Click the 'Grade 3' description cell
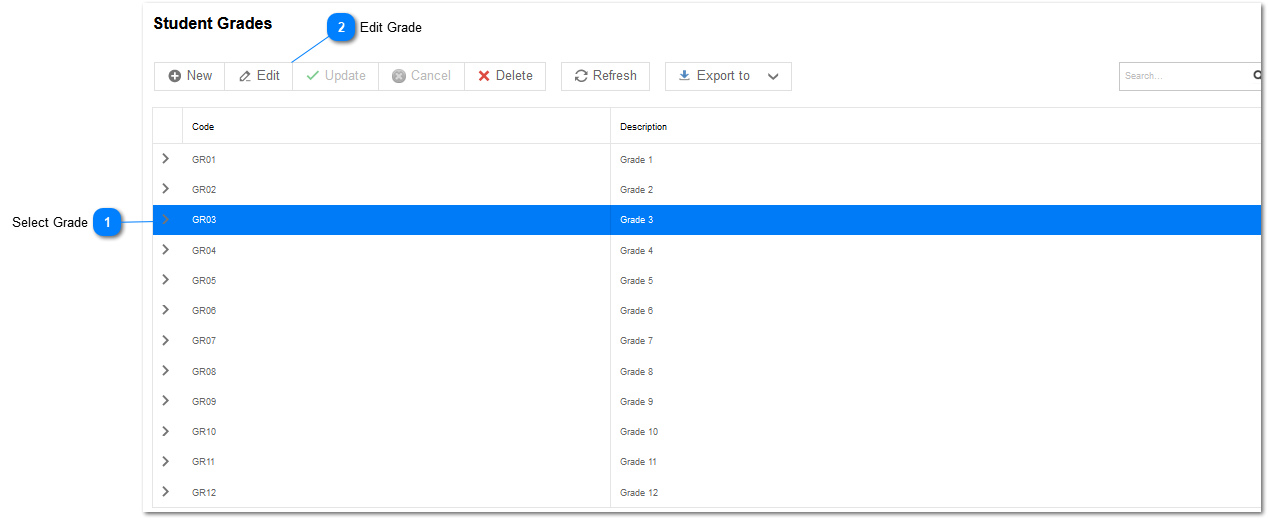Image resolution: width=1269 pixels, height=520 pixels. click(x=936, y=220)
